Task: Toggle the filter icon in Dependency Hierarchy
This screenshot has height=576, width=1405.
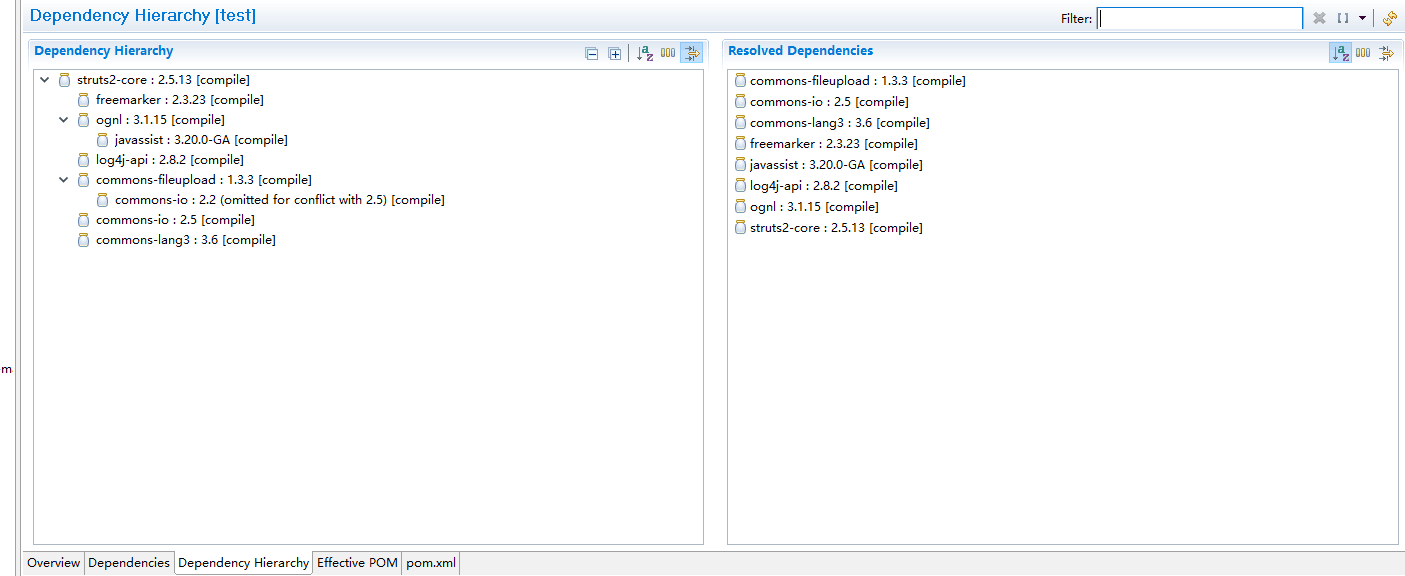Action: coord(691,53)
